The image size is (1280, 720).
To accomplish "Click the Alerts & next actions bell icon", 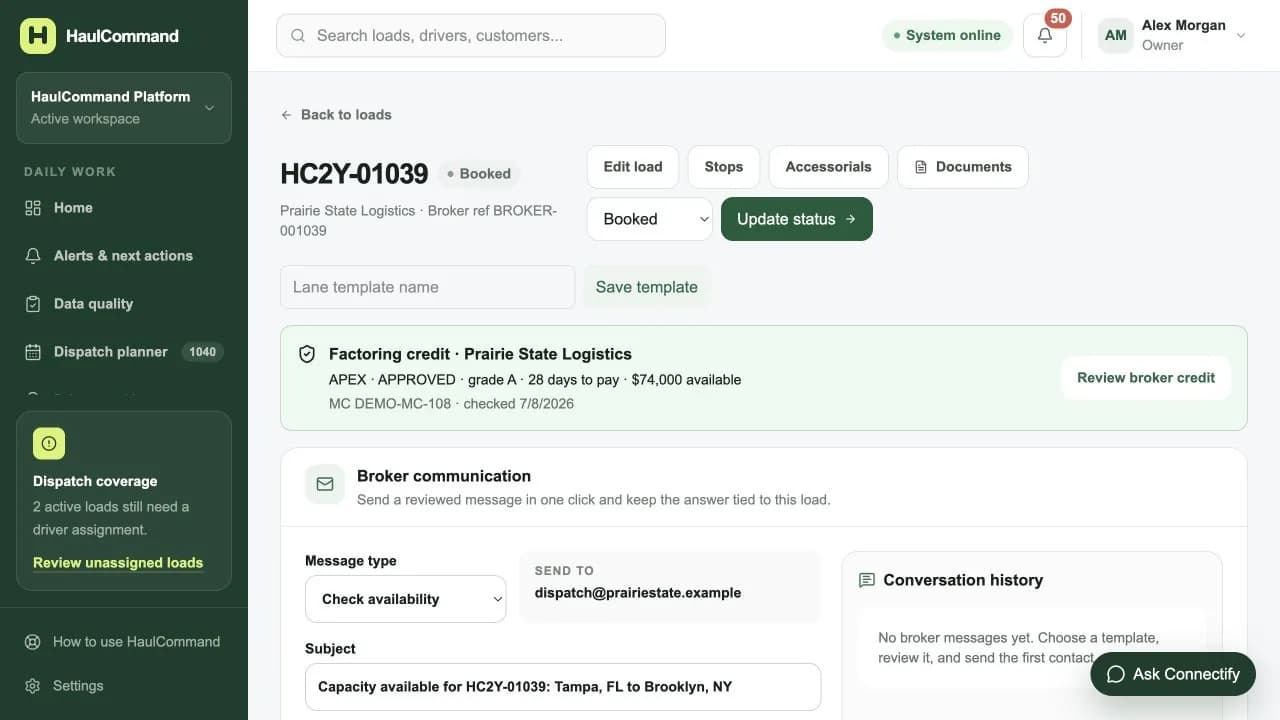I will [x=33, y=256].
